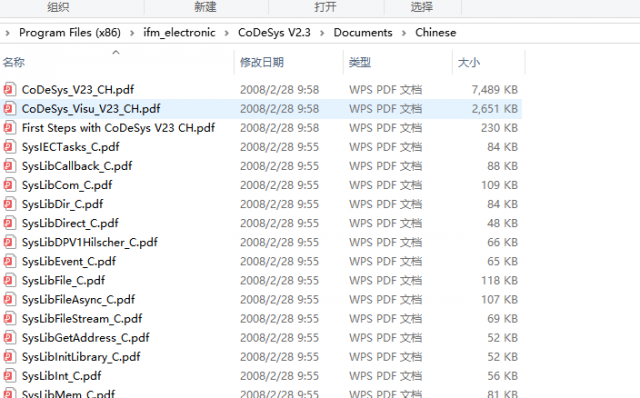Viewport: 640px width, 398px height.
Task: Click WPS PDF 文档 type of SysLibEvent_C.pdf
Action: coord(386,262)
